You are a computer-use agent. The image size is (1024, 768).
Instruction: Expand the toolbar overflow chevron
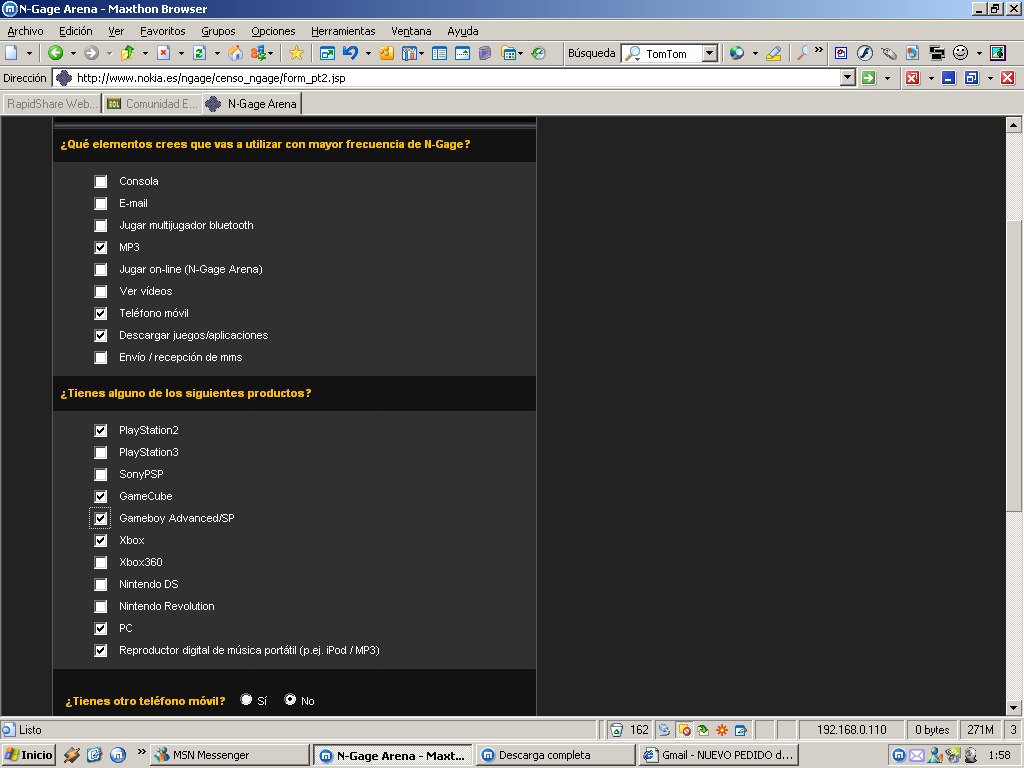819,50
